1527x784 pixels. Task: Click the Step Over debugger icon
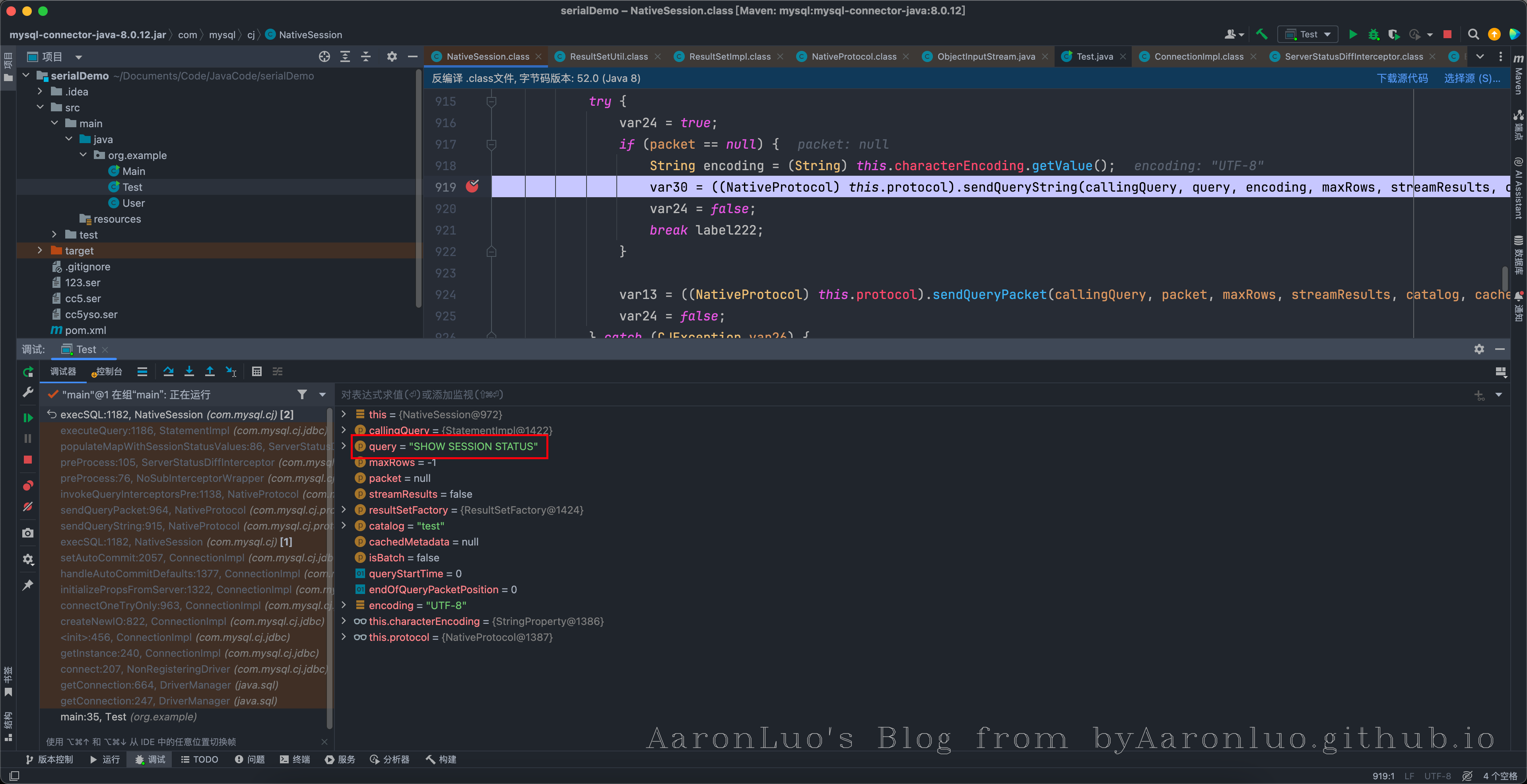168,372
